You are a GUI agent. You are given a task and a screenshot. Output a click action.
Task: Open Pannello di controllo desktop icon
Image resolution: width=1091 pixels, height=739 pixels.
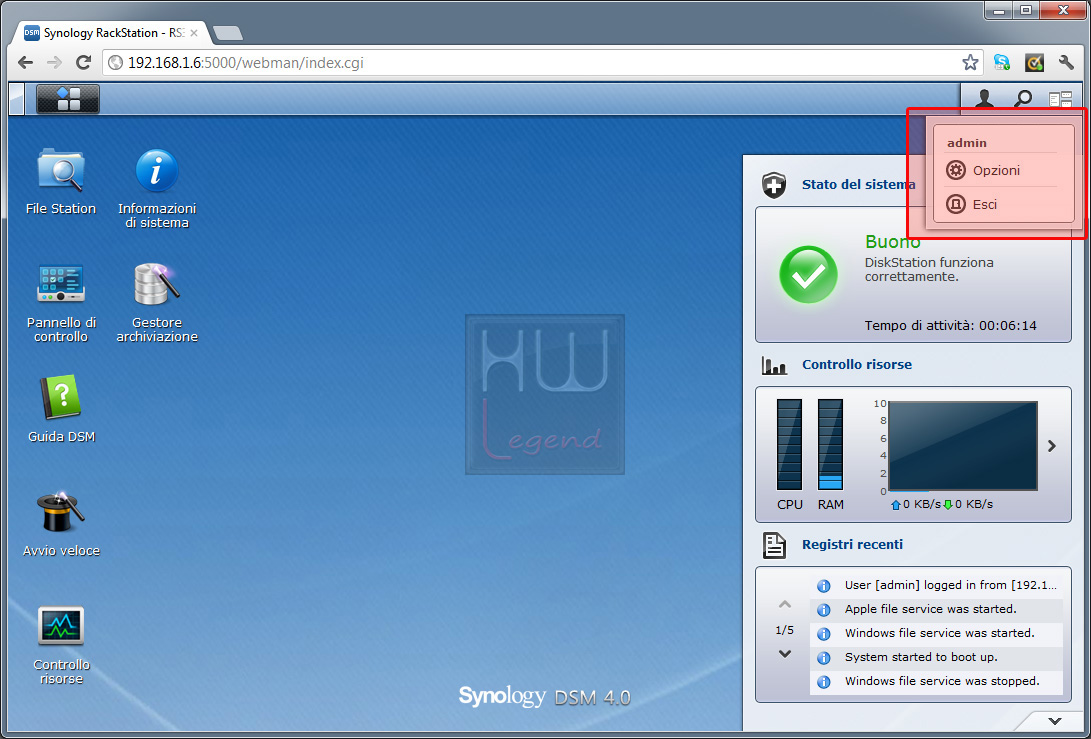61,302
